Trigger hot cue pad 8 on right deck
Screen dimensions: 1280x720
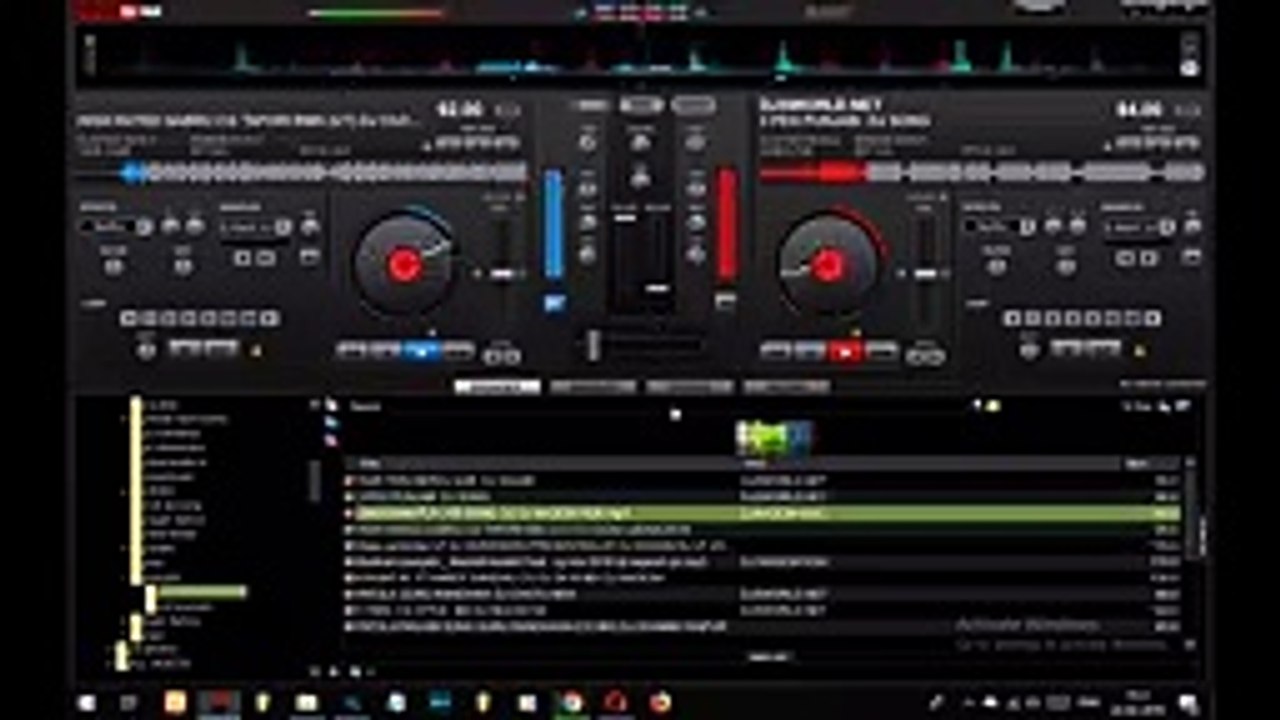tap(1153, 319)
